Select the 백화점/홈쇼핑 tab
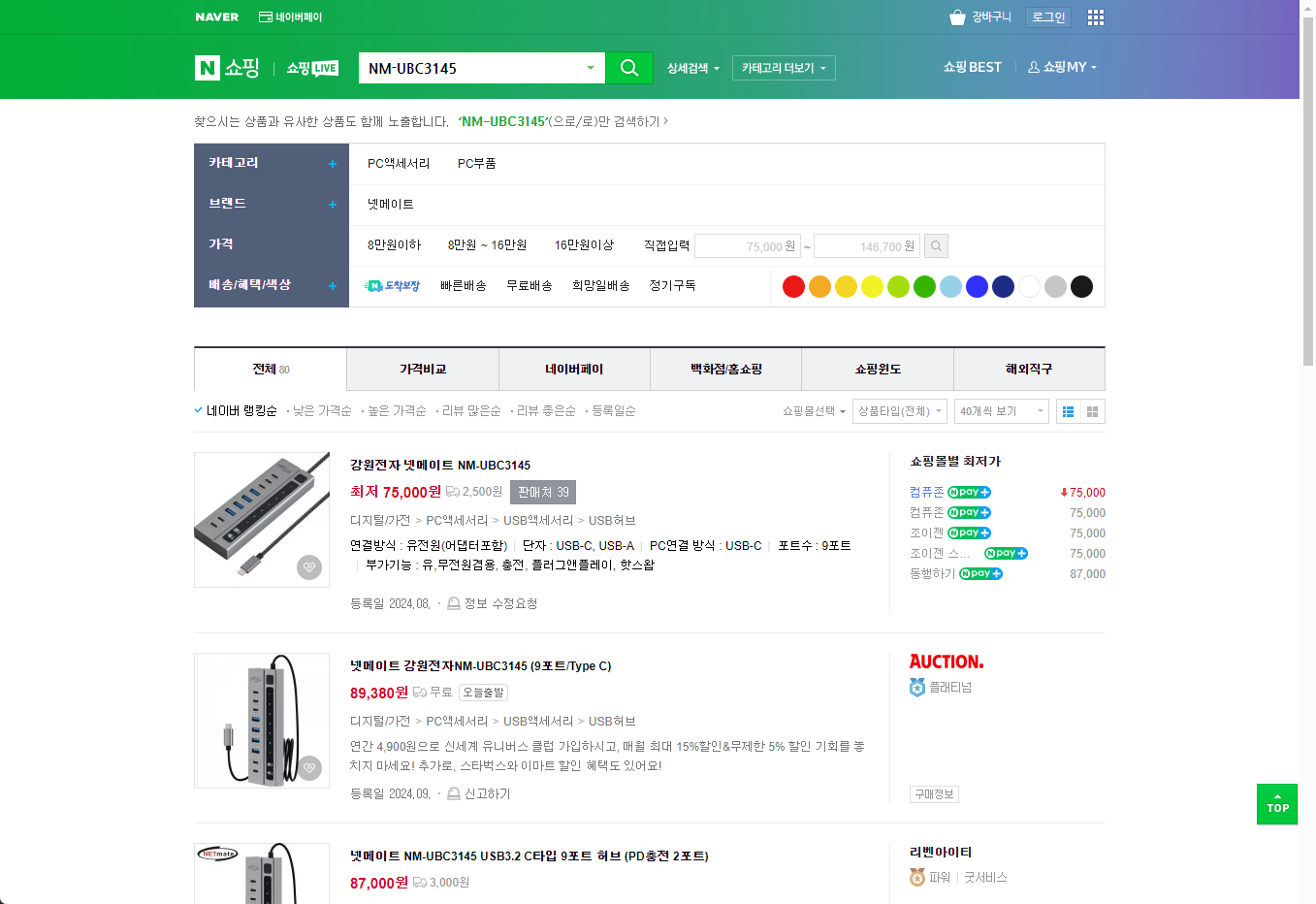 [726, 370]
